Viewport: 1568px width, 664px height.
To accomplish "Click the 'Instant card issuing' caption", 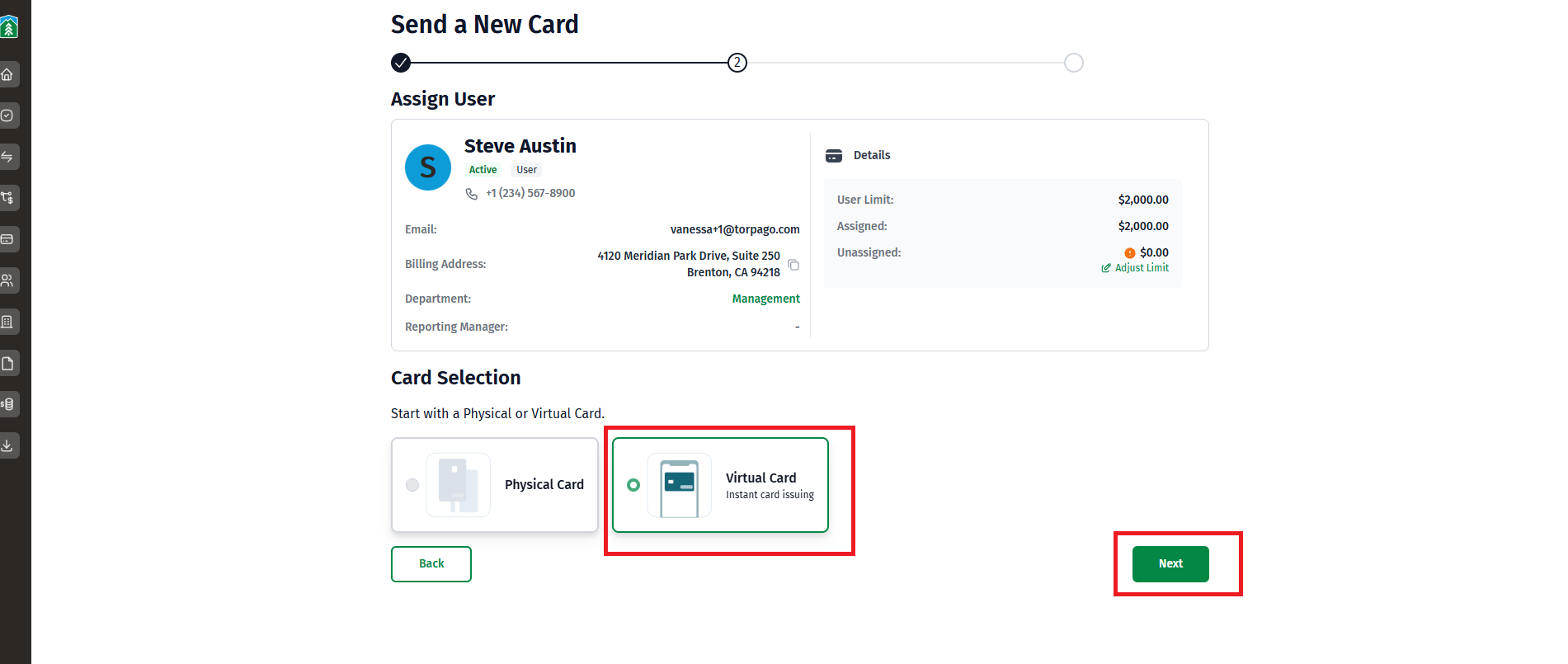I will coord(770,495).
